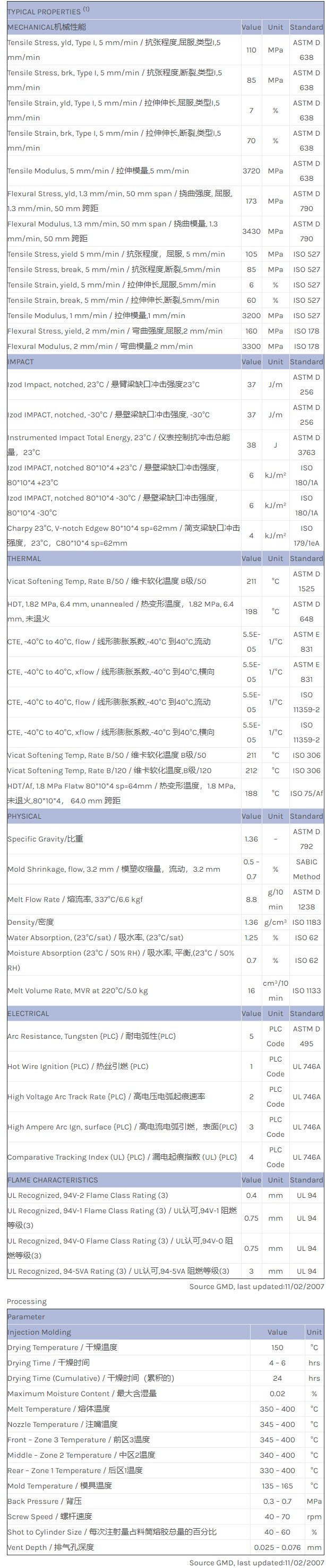Screen dimensions: 326x1568
Task: Select the MECHANICAL section header
Action: point(47,28)
